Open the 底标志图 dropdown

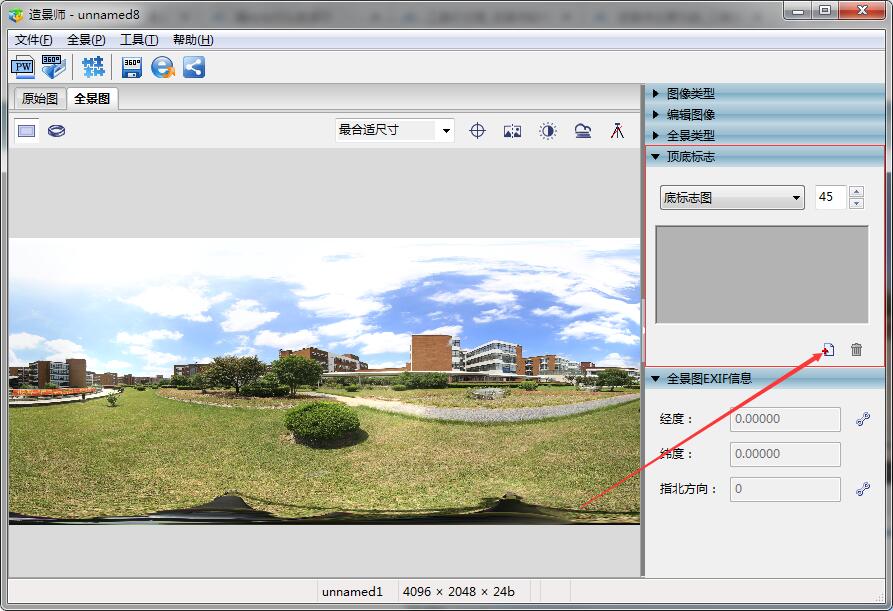[x=732, y=198]
